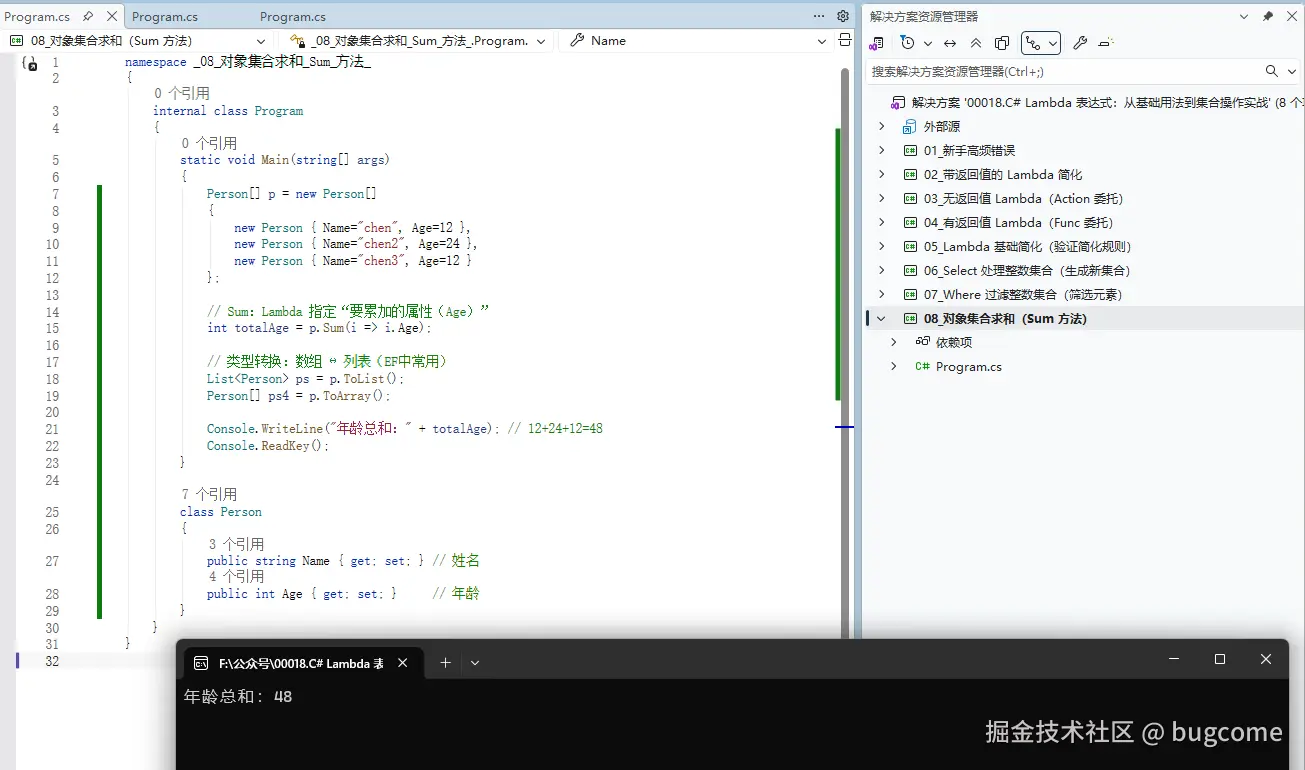Collapse all nodes in Solution Explorer

(976, 43)
